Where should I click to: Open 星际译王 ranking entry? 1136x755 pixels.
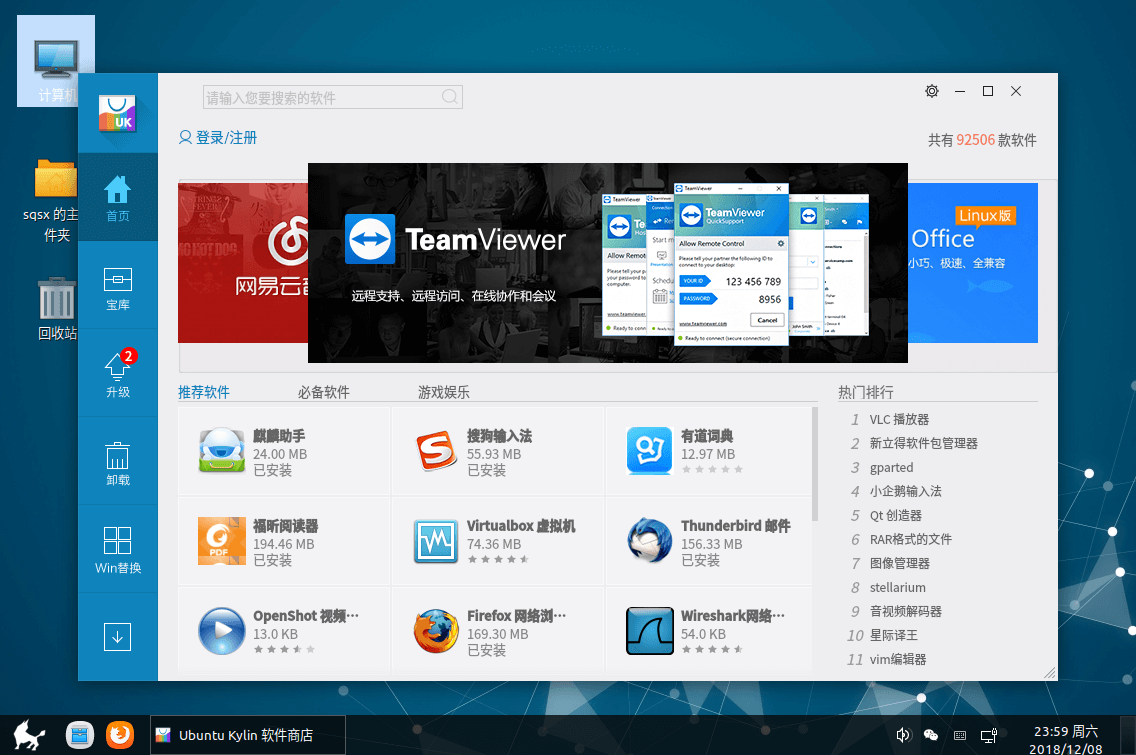click(893, 635)
